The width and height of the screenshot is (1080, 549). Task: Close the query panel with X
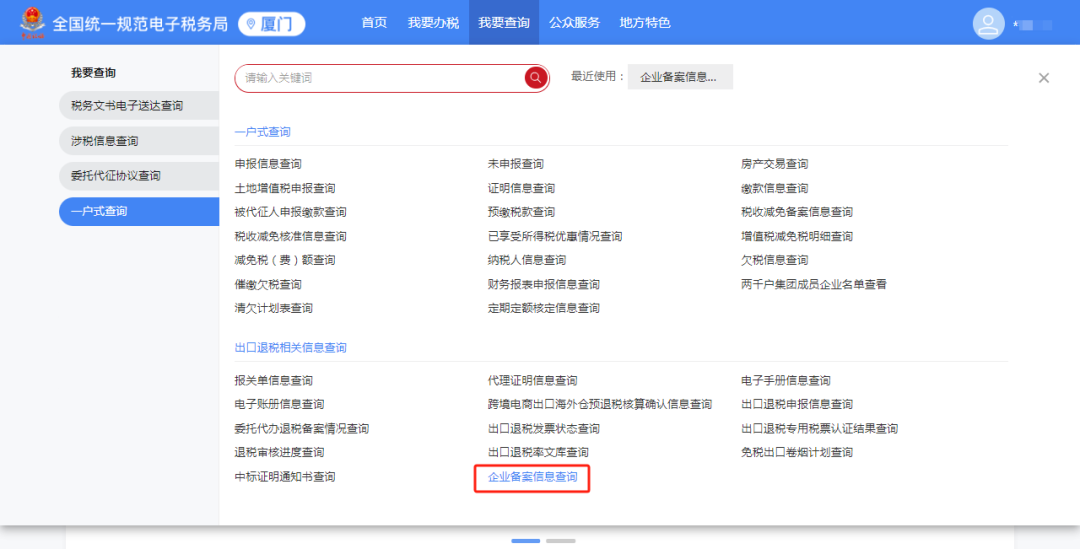pos(1043,78)
